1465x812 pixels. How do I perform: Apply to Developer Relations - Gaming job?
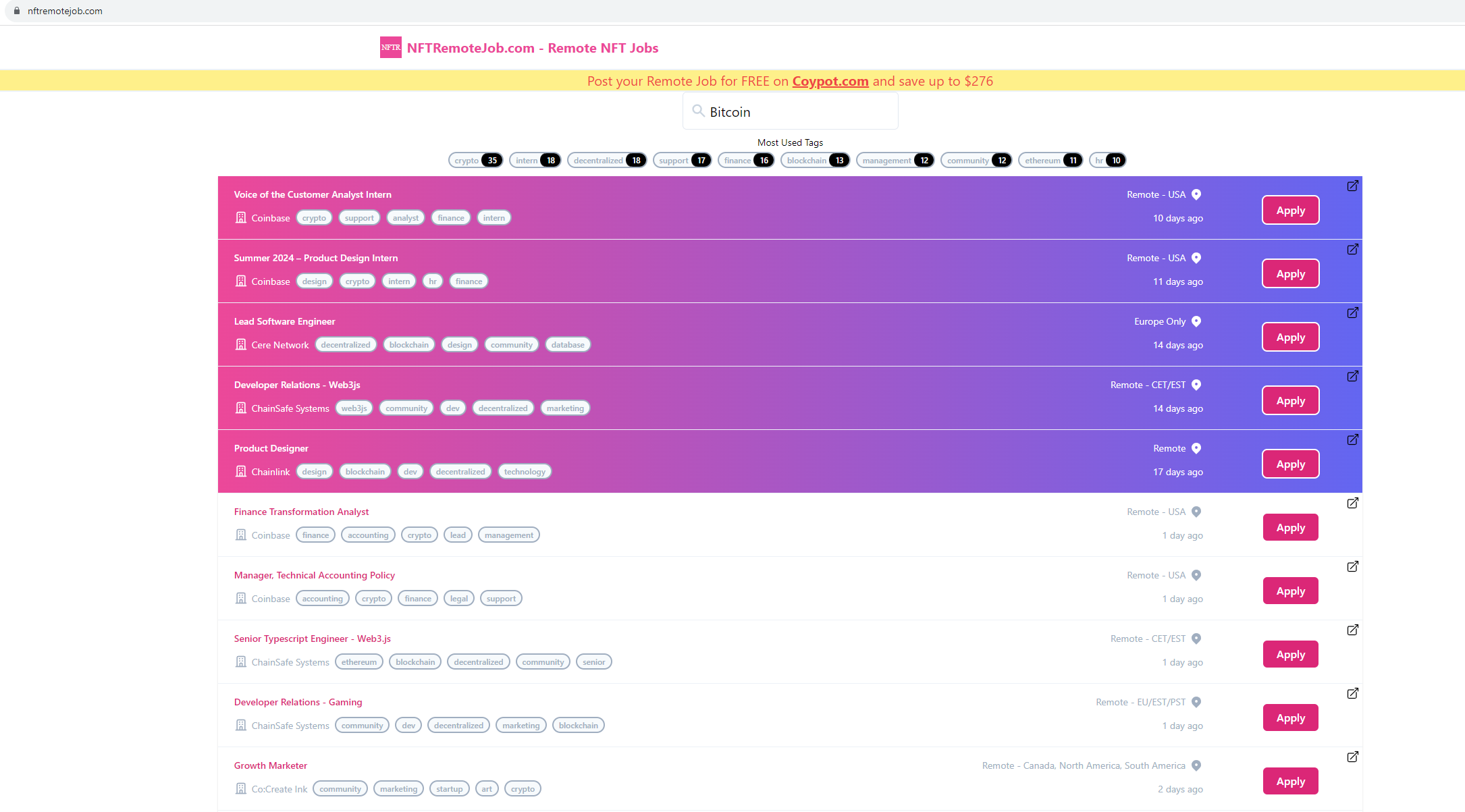(1290, 718)
